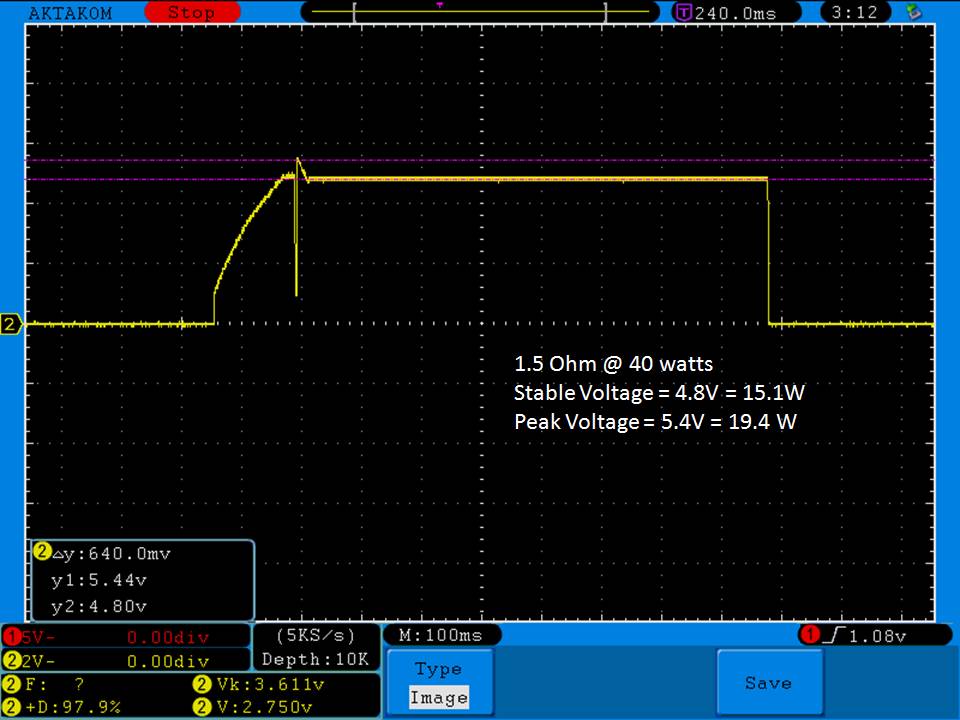Click the rising edge trigger icon
This screenshot has width=960, height=720.
(834, 636)
